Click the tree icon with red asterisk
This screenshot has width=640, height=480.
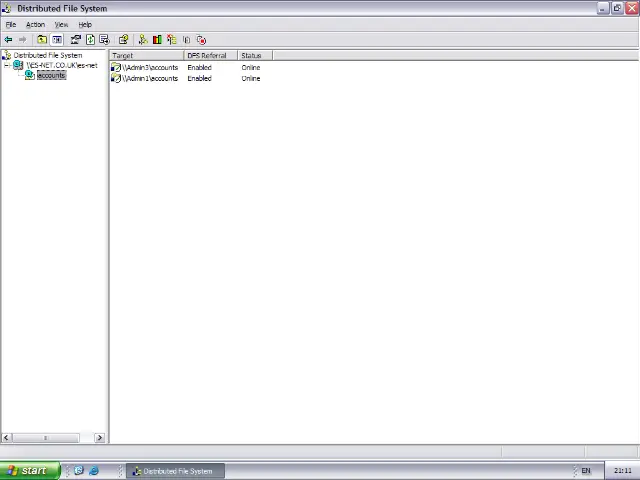click(172, 40)
